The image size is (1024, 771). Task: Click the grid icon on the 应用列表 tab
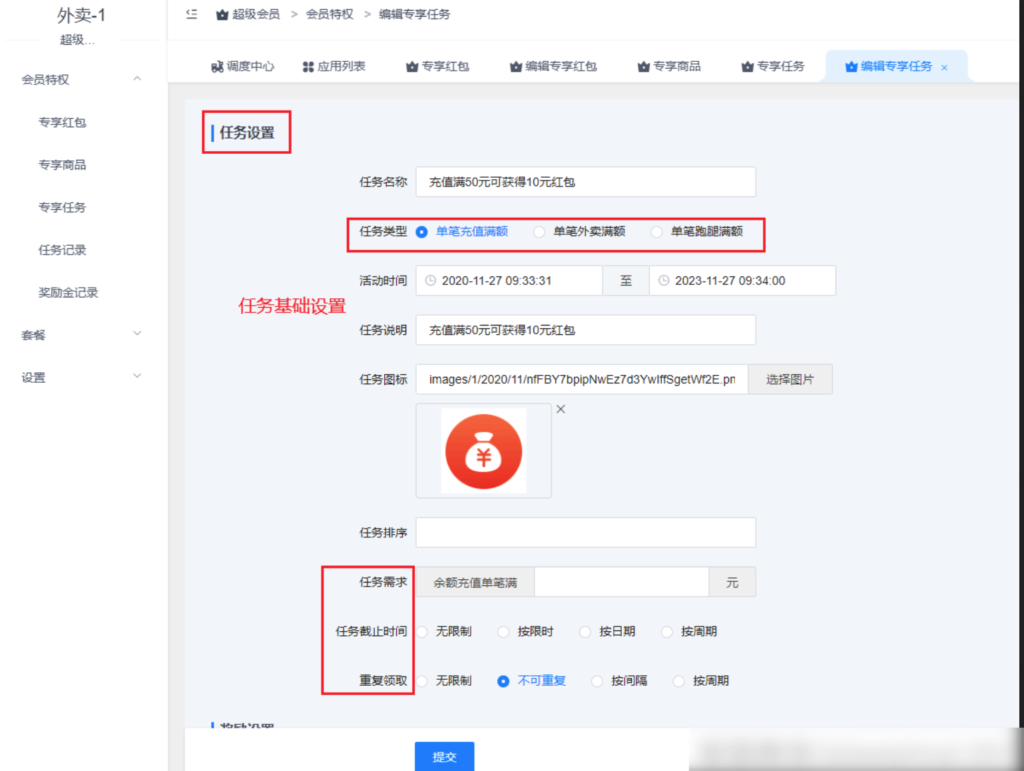coord(307,67)
